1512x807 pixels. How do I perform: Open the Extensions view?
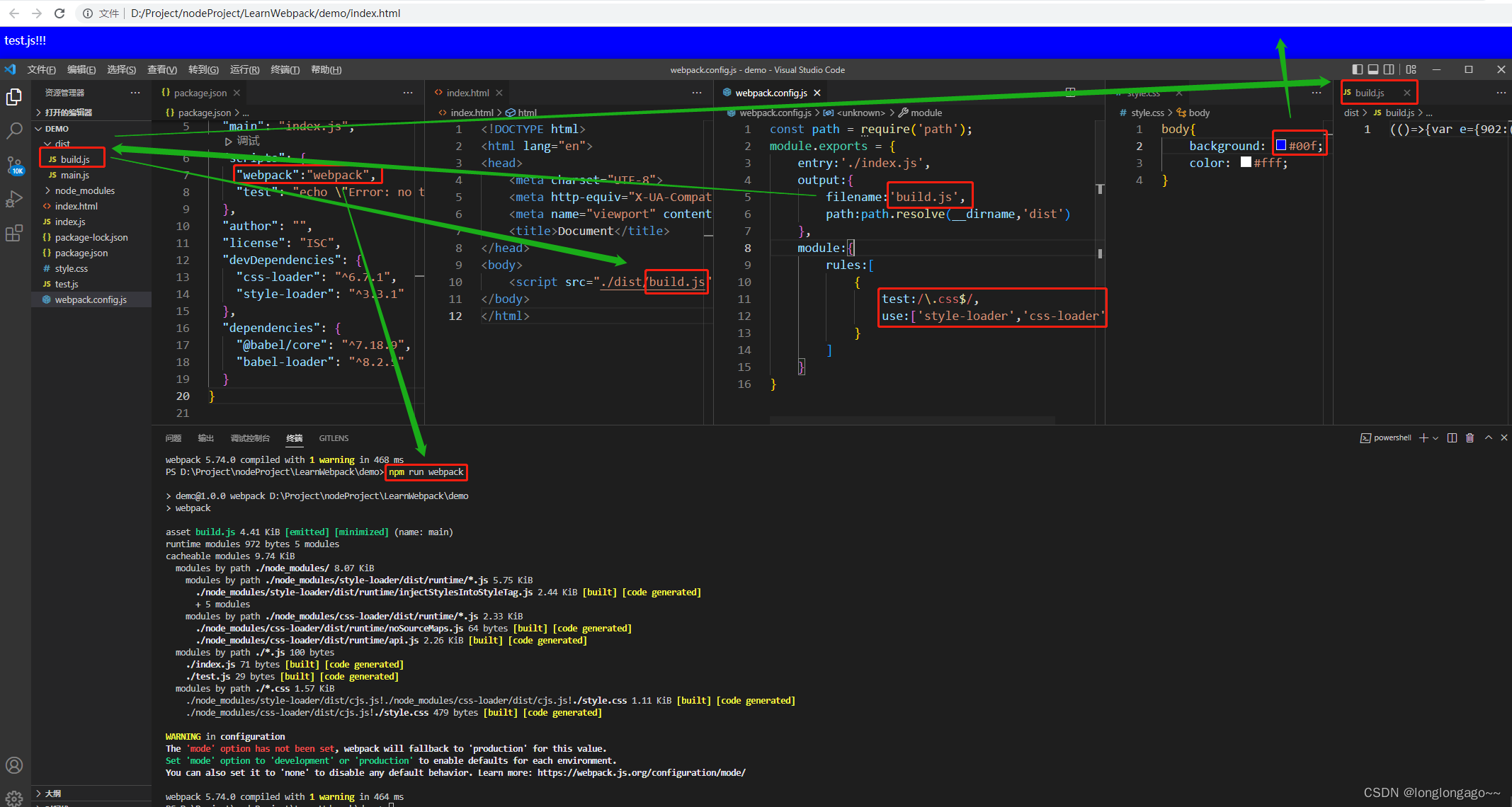point(14,234)
